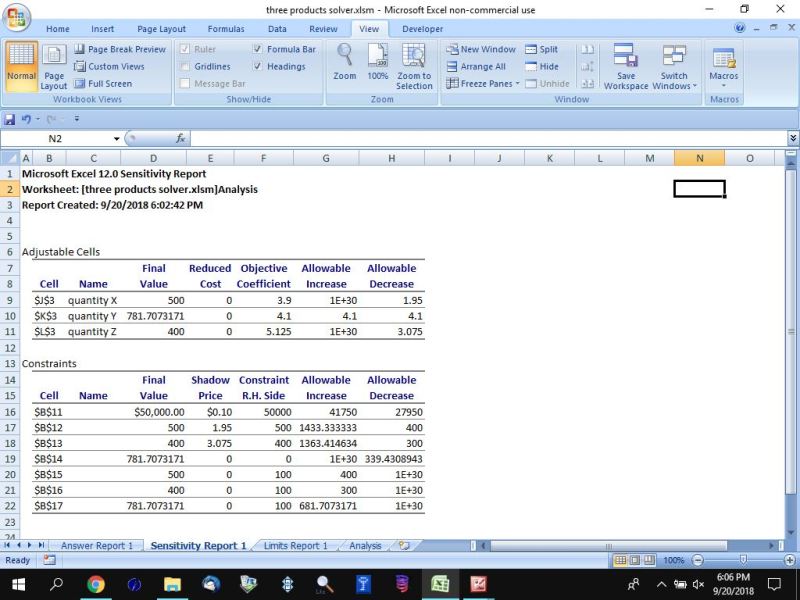Image resolution: width=800 pixels, height=600 pixels.
Task: Open Custom Views dialog
Action: tap(109, 66)
